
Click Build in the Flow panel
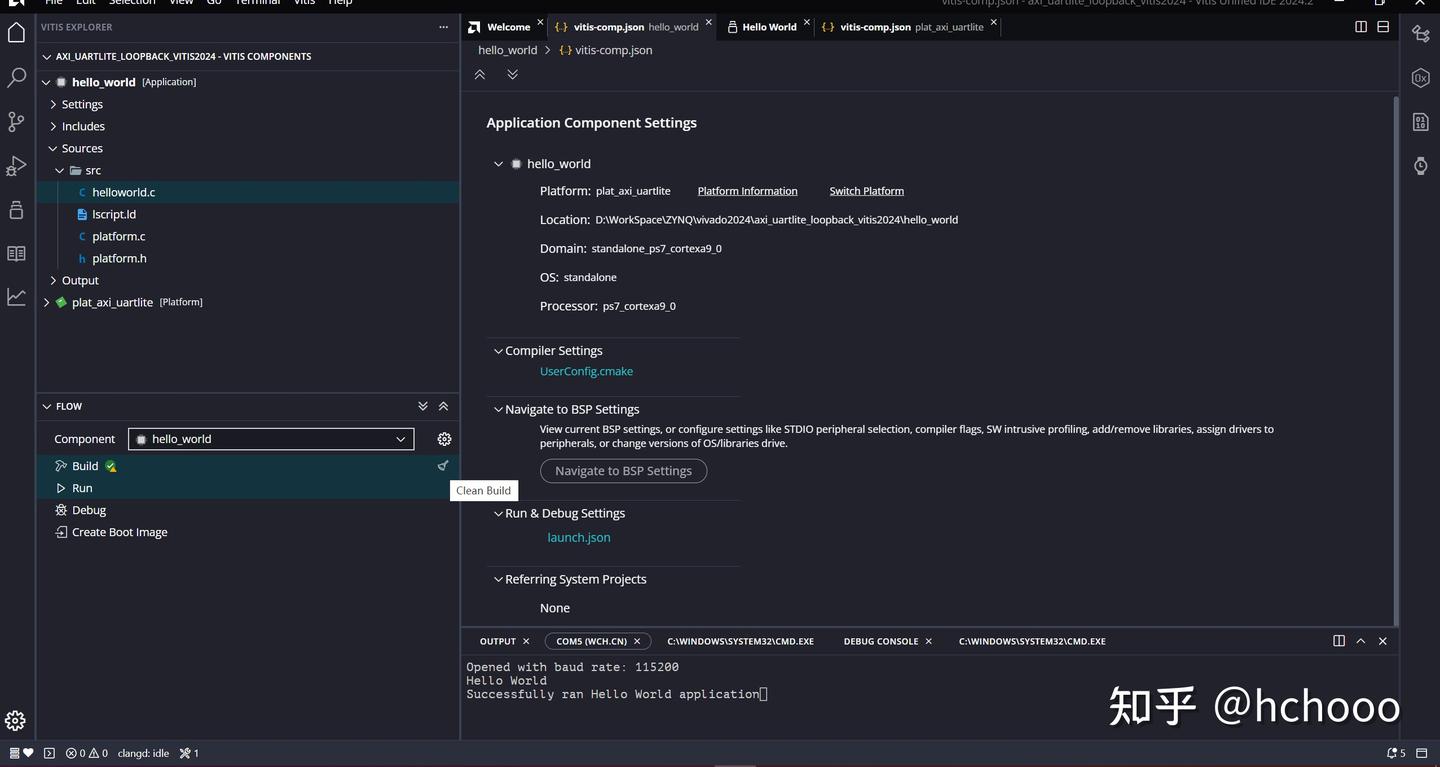(x=85, y=466)
